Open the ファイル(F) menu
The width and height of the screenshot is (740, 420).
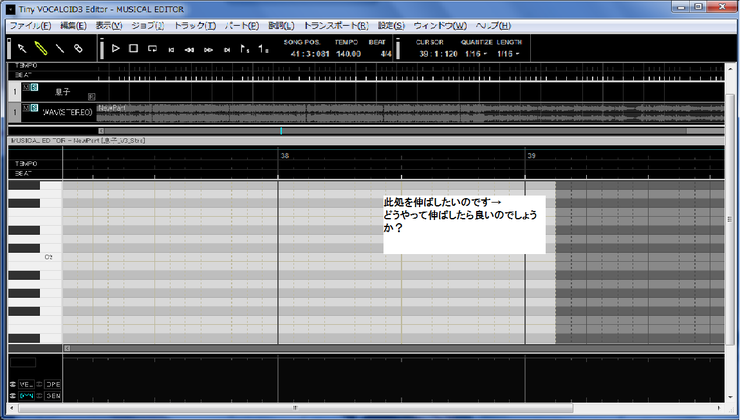tap(31, 25)
